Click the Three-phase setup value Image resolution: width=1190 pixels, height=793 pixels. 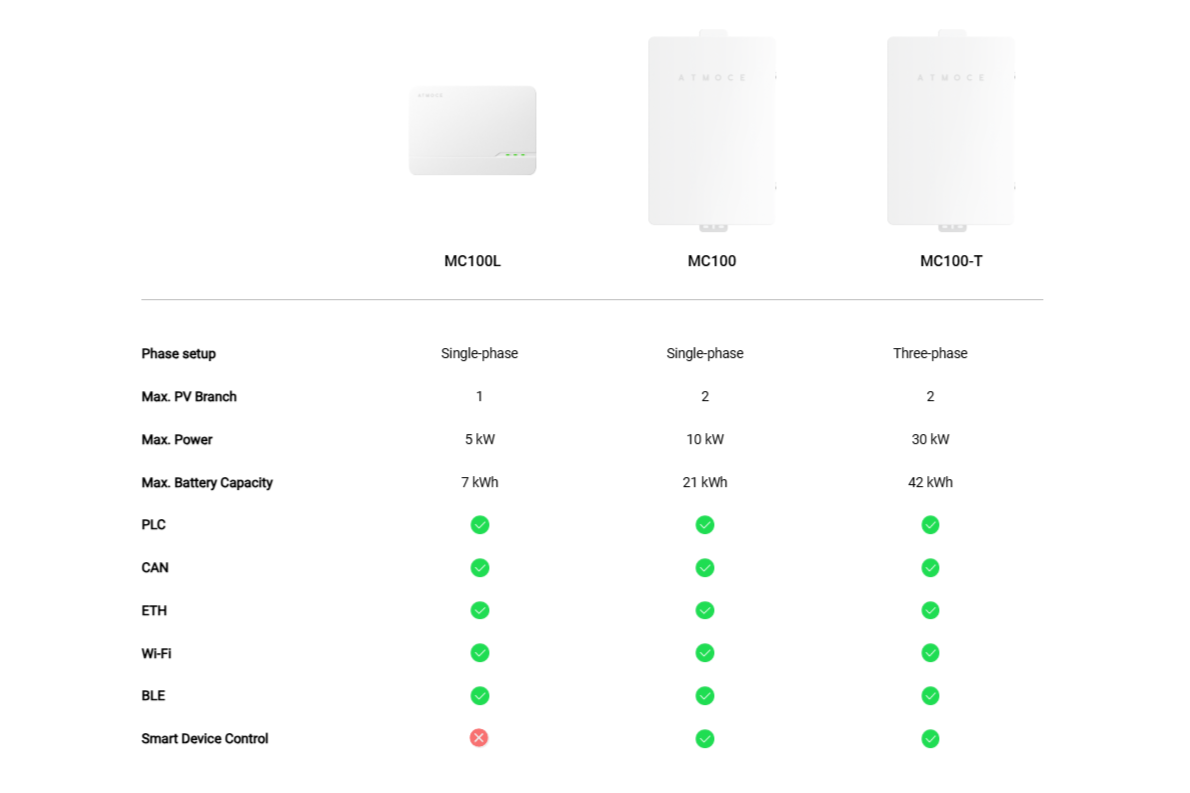(930, 353)
